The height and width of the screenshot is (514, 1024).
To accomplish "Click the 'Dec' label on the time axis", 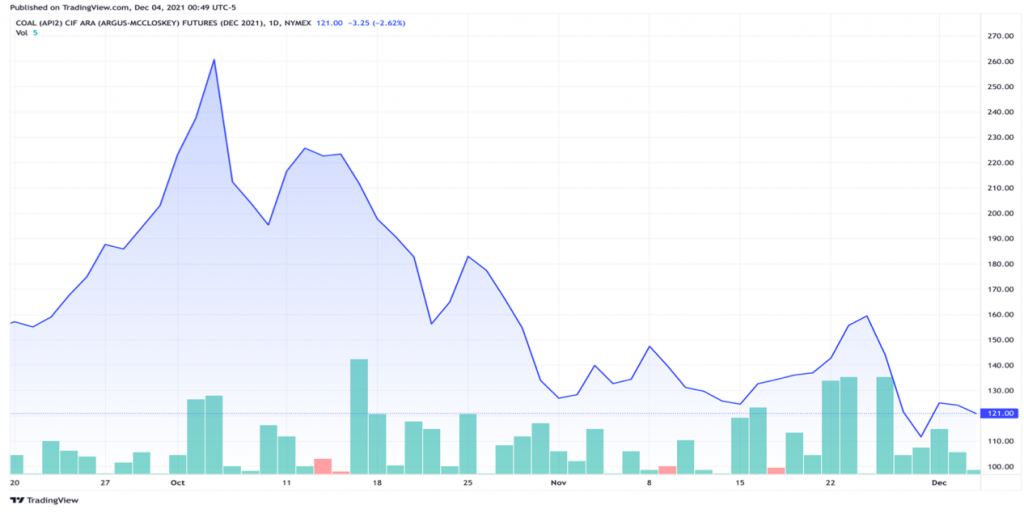I will click(x=939, y=482).
